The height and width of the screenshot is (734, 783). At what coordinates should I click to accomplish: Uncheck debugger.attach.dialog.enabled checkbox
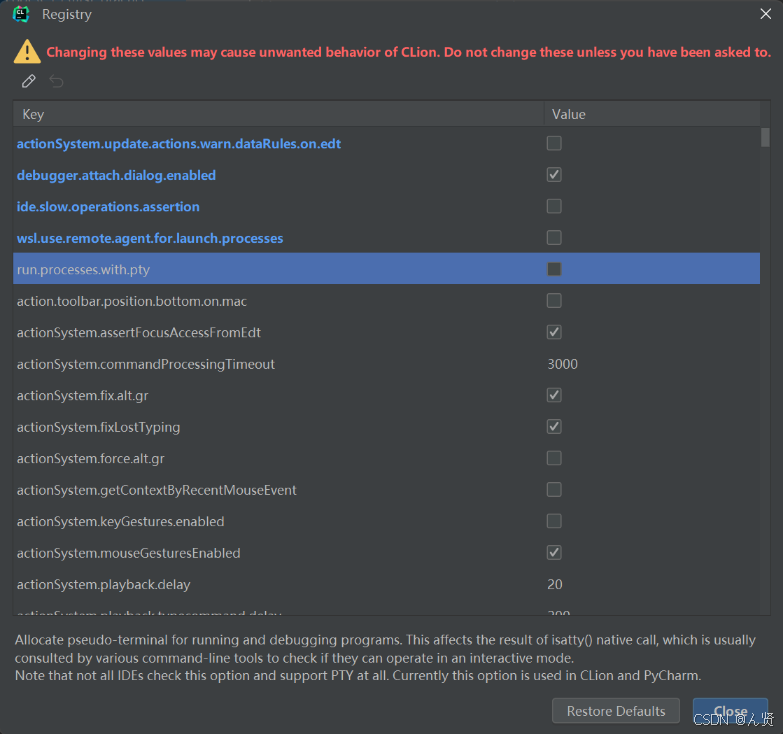tap(554, 175)
